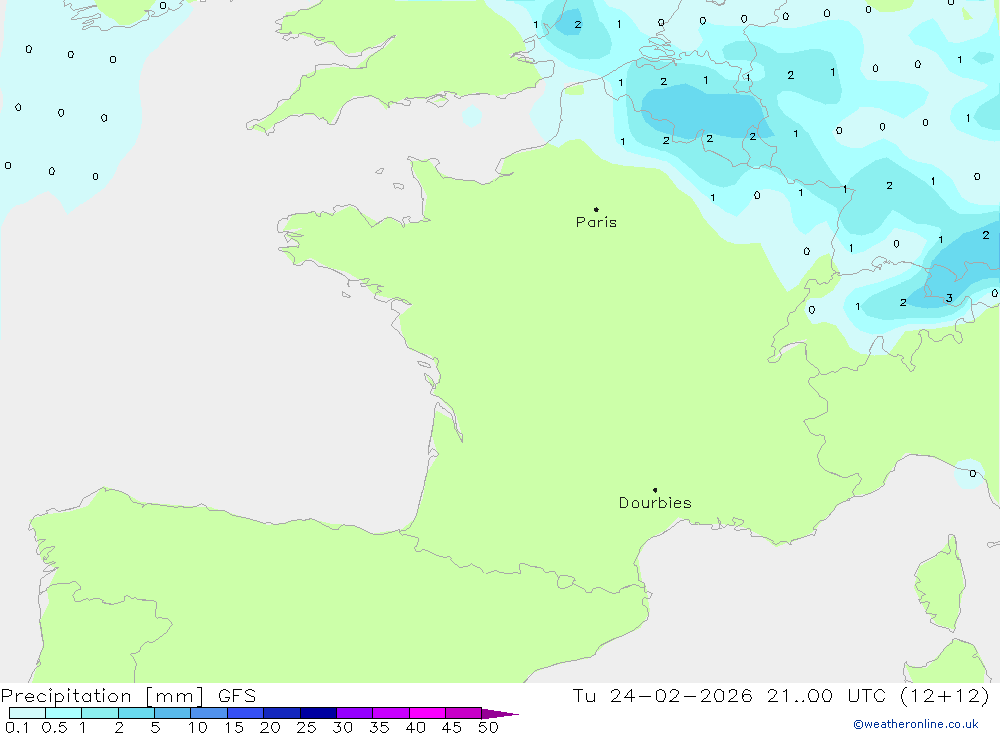Select the black Paris marker dot
Screen dimensions: 1000x733
(x=596, y=209)
